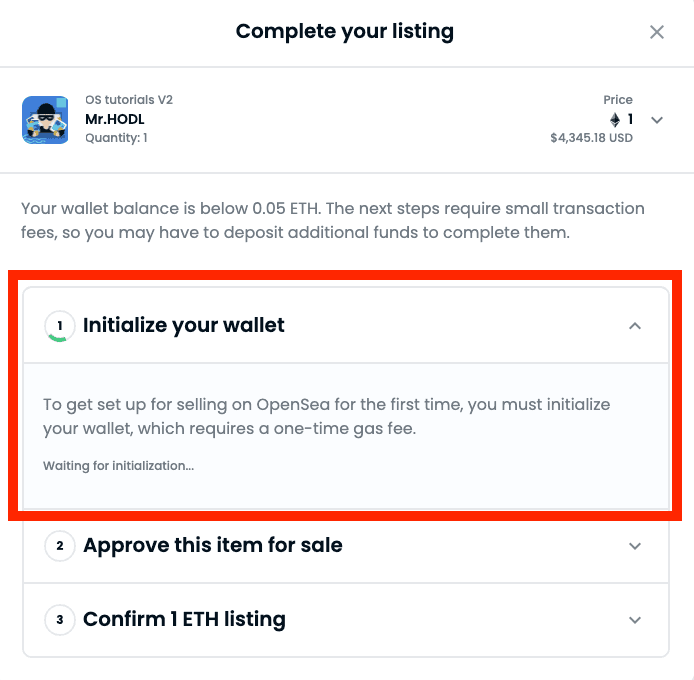
Task: Click the OS tutorials V2 collection name
Action: click(x=129, y=100)
